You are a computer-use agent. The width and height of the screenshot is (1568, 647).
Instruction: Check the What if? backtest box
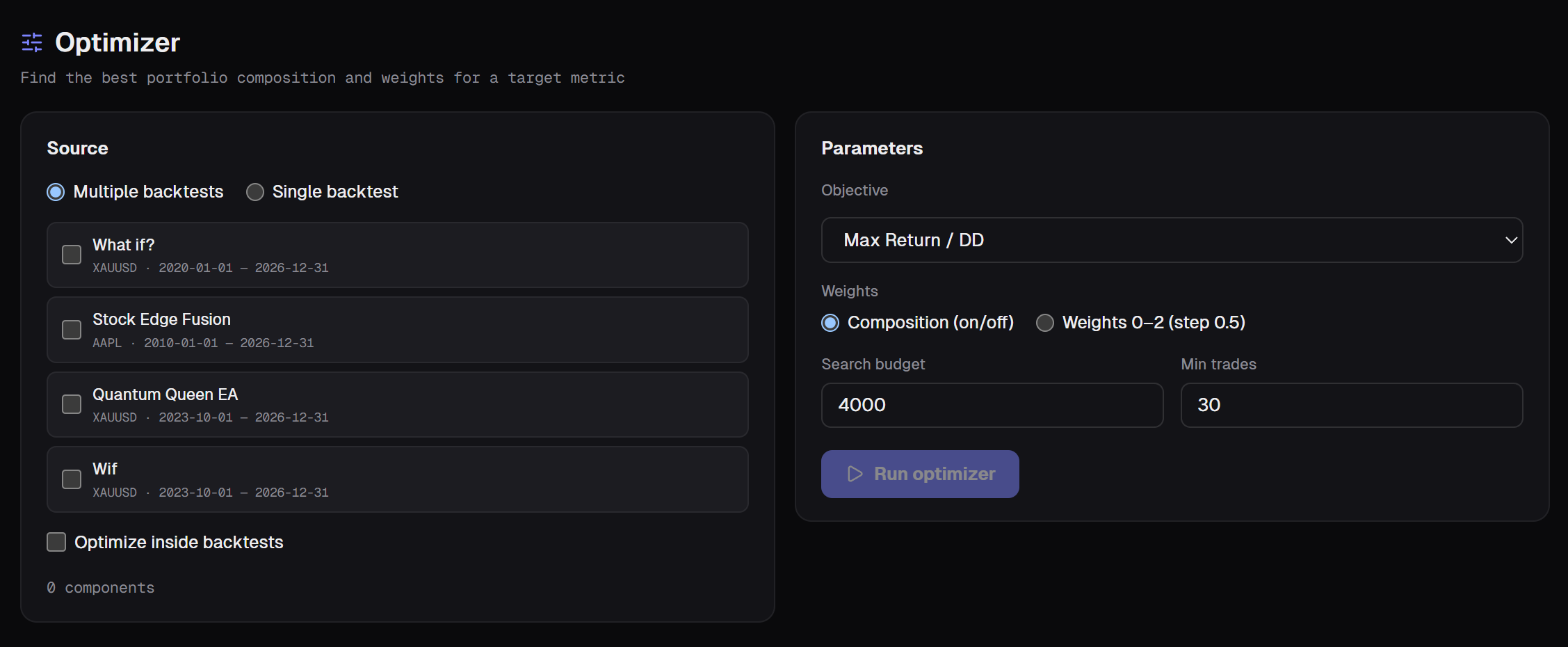[72, 255]
